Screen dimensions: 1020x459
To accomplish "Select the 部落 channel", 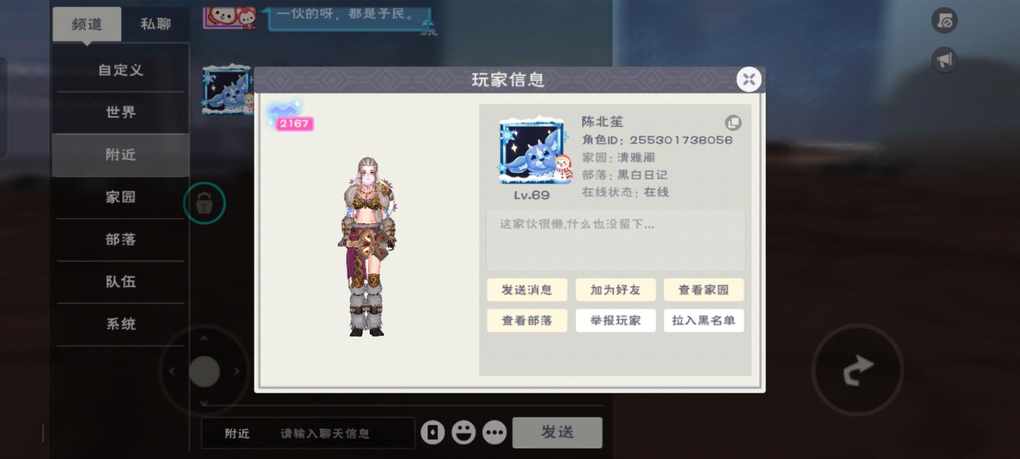I will pyautogui.click(x=121, y=239).
